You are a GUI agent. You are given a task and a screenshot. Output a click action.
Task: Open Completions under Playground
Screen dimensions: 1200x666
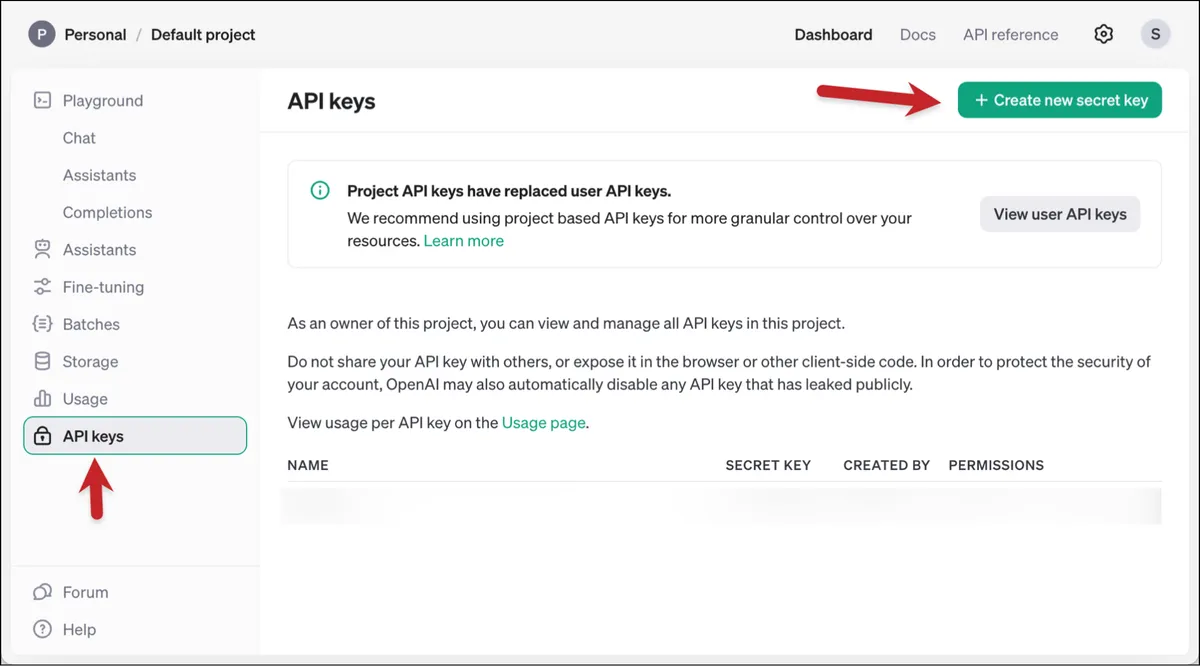pos(107,212)
